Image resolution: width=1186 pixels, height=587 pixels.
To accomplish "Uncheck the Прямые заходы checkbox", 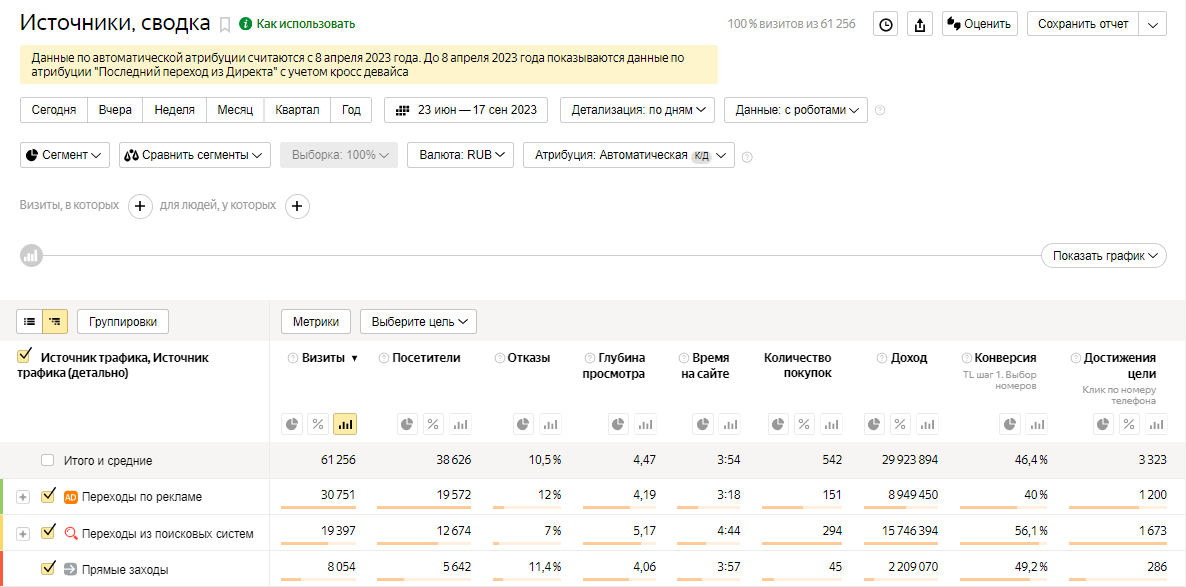I will pyautogui.click(x=48, y=567).
